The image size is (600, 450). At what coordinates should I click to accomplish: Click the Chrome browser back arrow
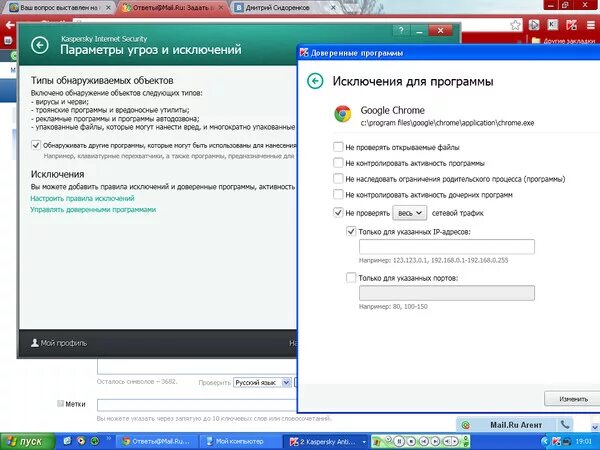pyautogui.click(x=10, y=26)
